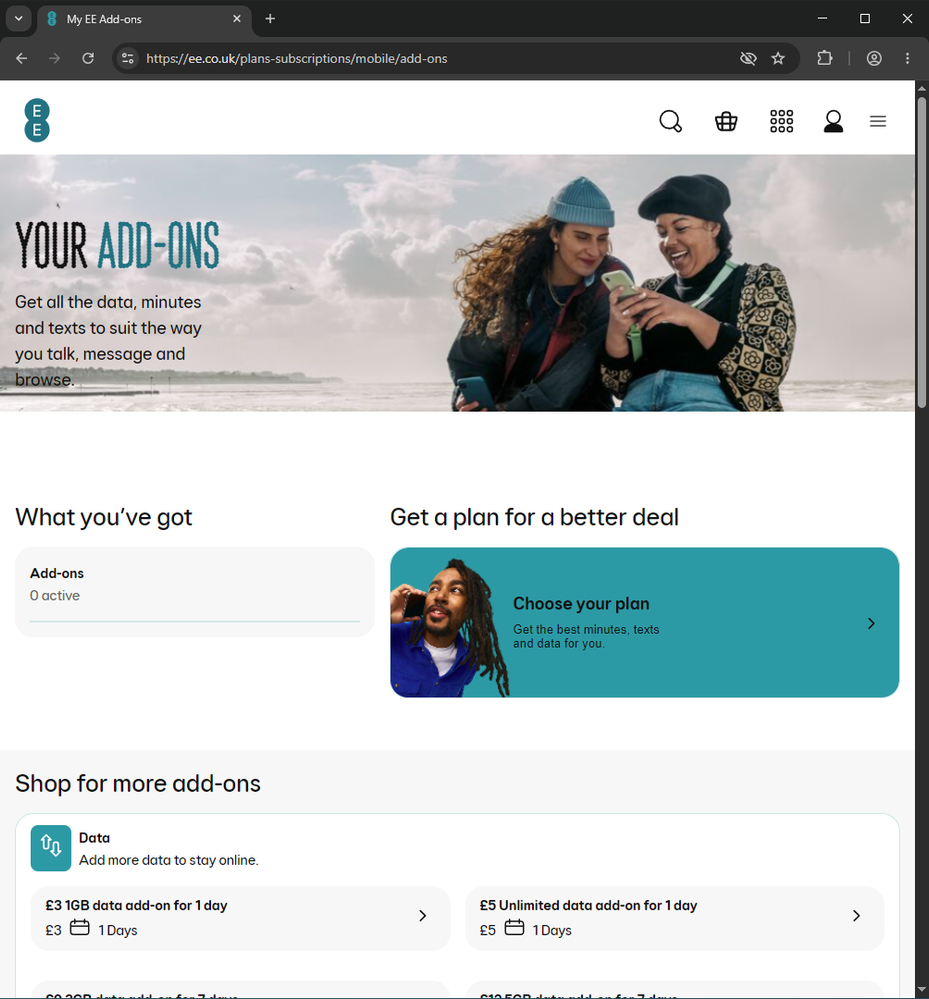Click 'Get a plan for a better deal' heading
The width and height of the screenshot is (929, 999).
[x=534, y=517]
